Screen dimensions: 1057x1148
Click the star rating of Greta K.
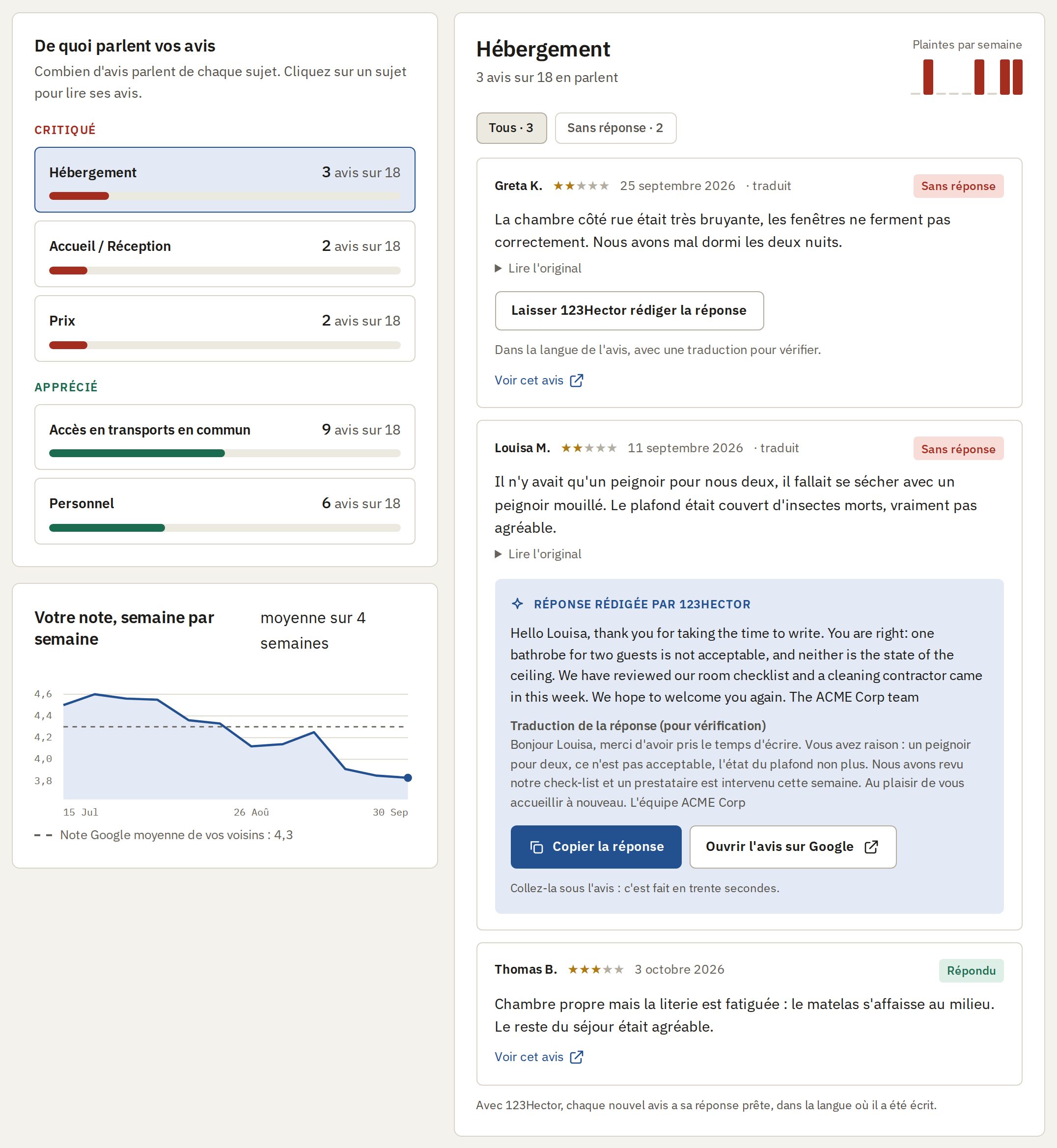(581, 186)
